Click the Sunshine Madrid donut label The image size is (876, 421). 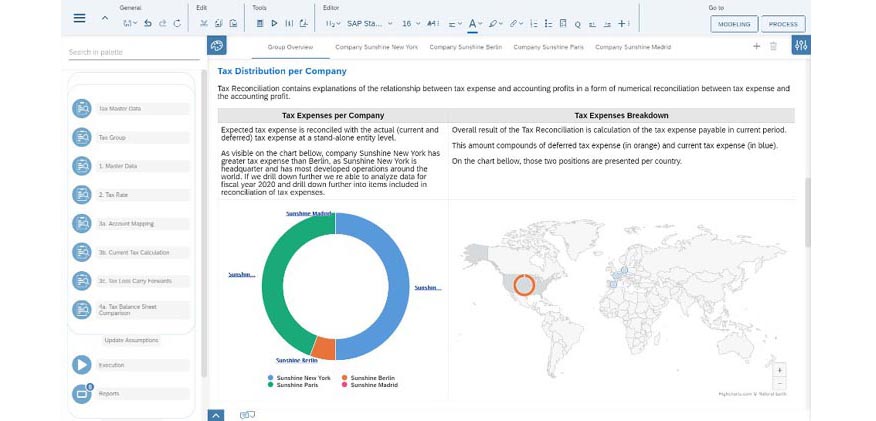click(309, 213)
